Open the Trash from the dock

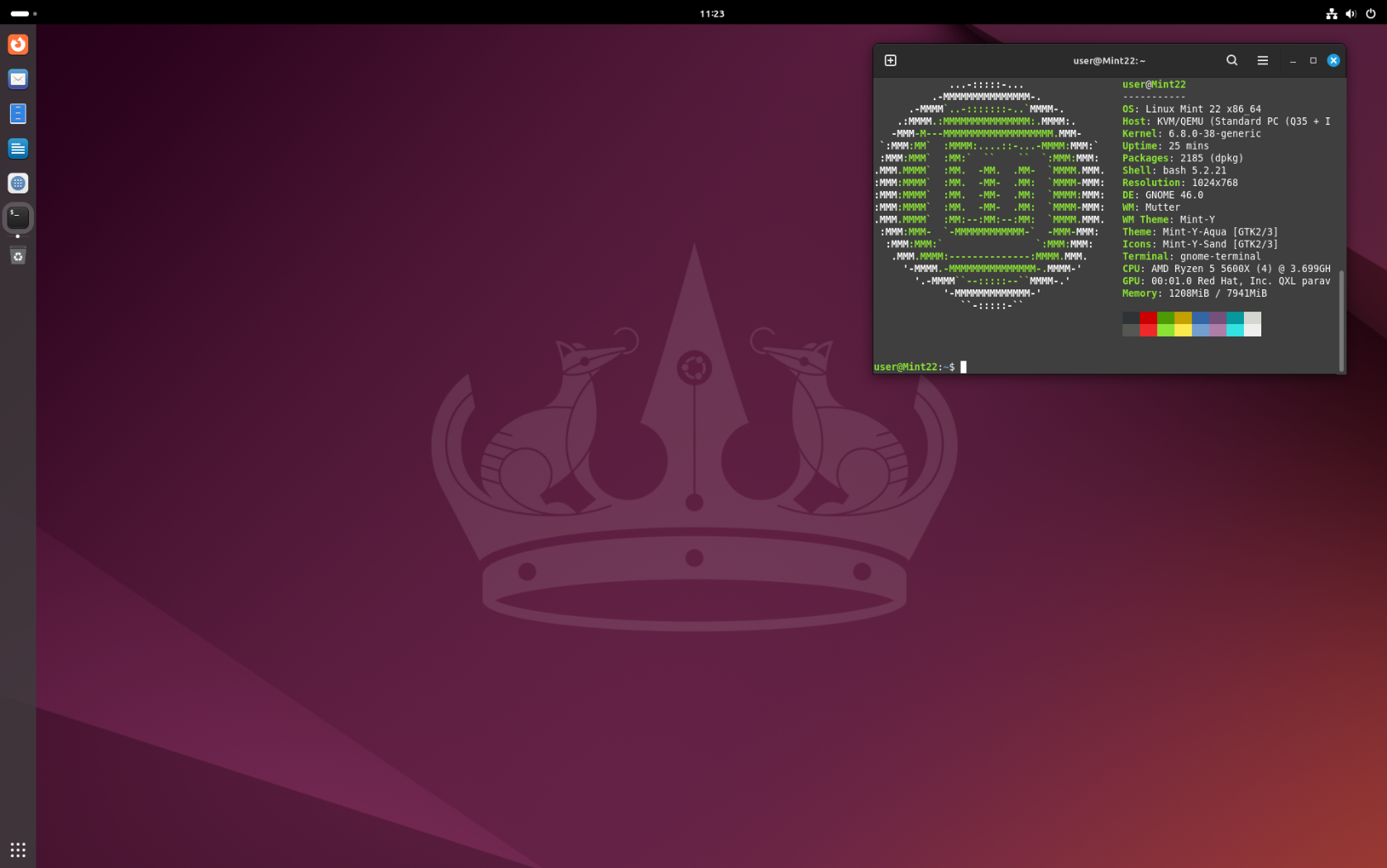click(18, 255)
